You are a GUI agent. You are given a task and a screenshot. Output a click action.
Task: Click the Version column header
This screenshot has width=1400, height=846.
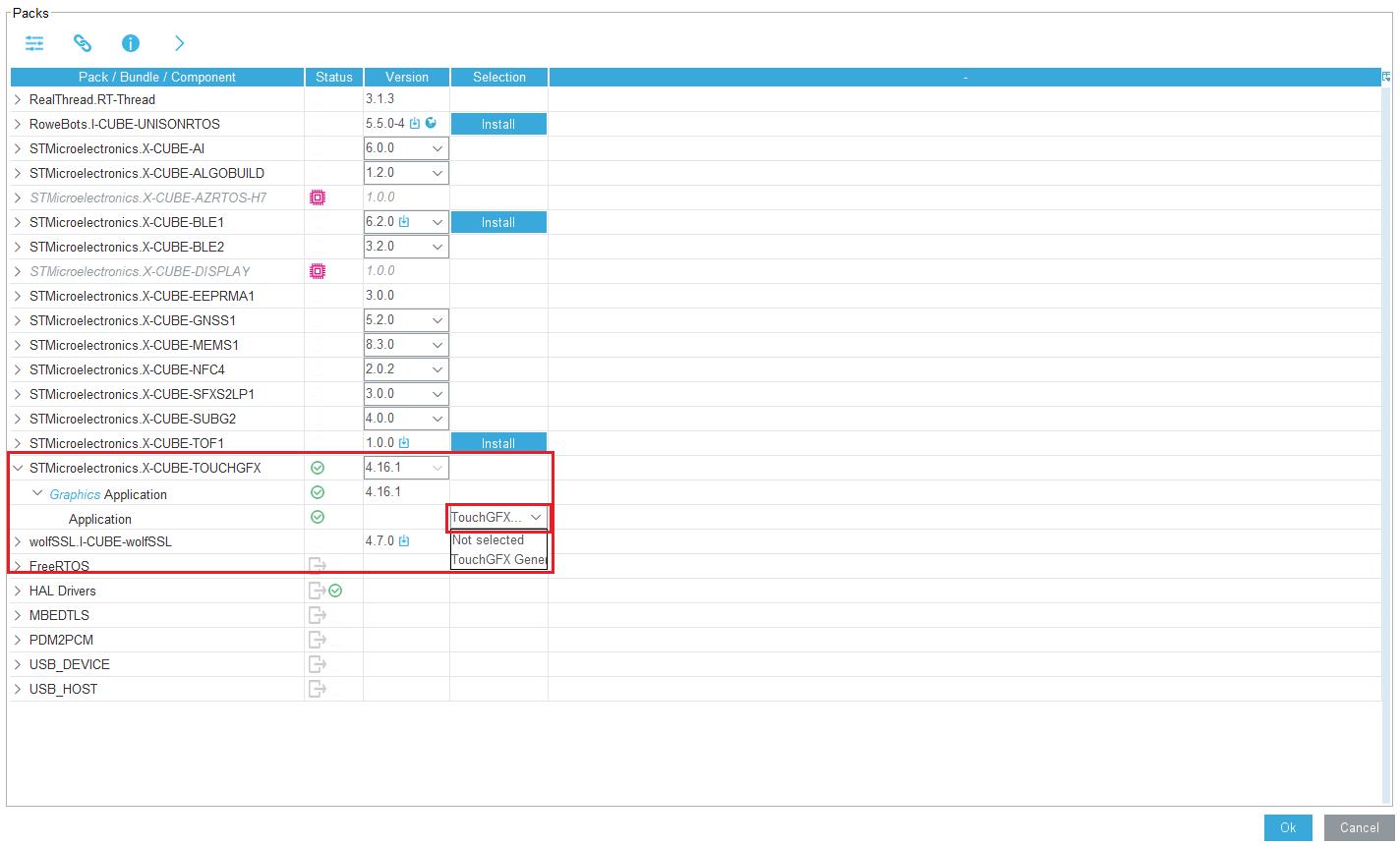pyautogui.click(x=407, y=77)
